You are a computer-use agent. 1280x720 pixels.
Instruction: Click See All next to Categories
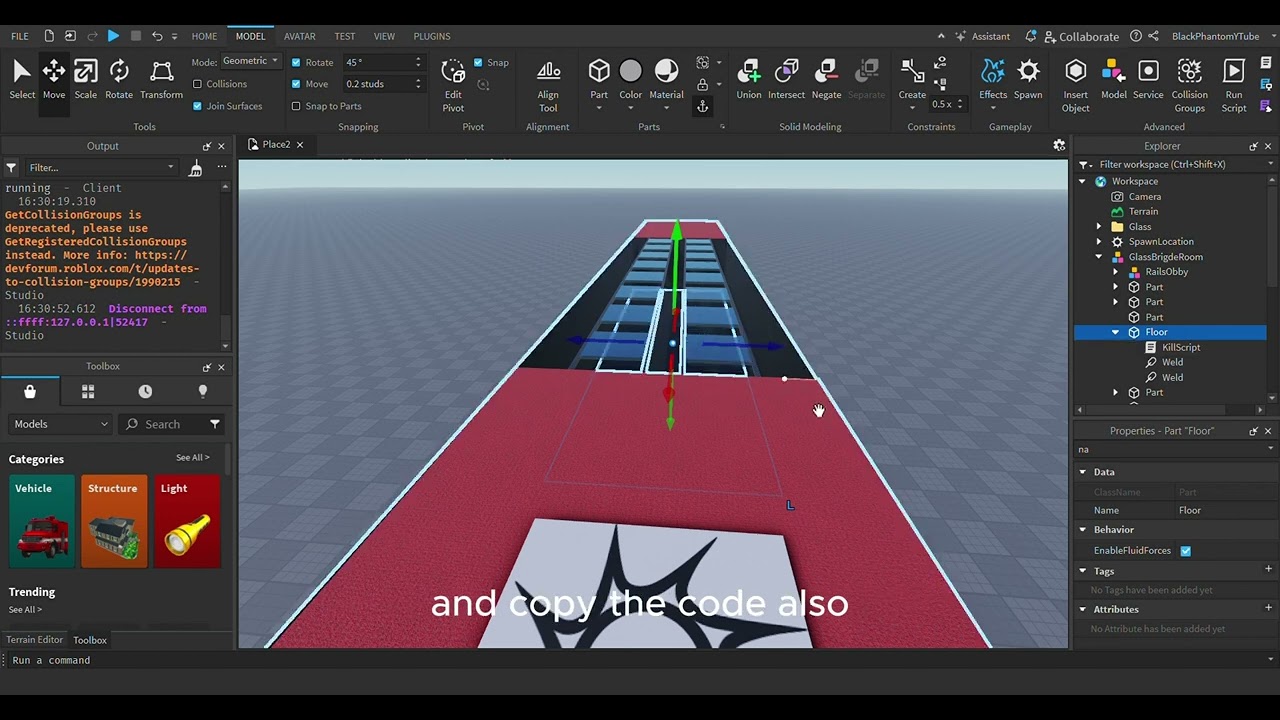(193, 458)
